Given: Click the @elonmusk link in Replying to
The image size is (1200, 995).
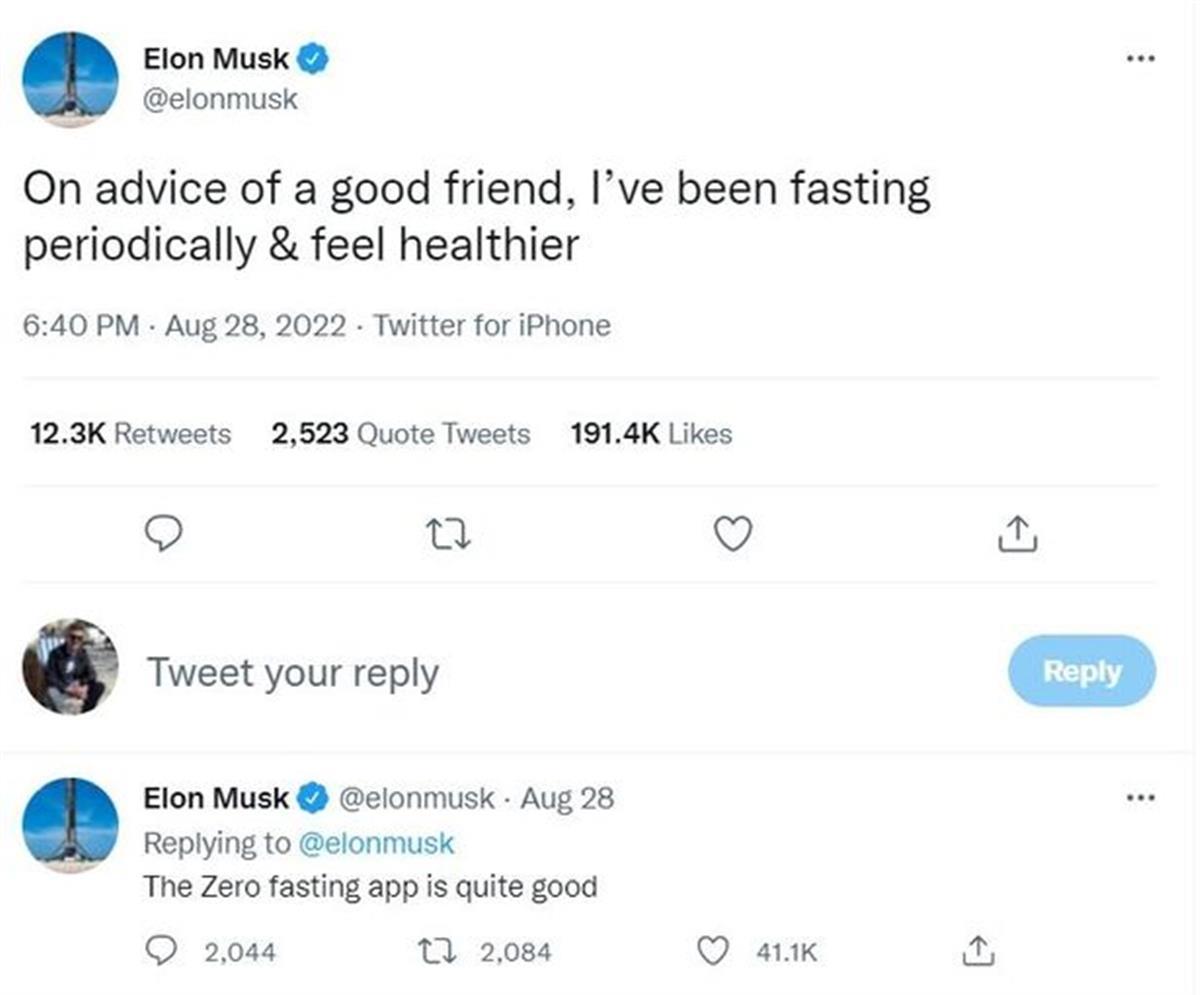Looking at the screenshot, I should (375, 843).
